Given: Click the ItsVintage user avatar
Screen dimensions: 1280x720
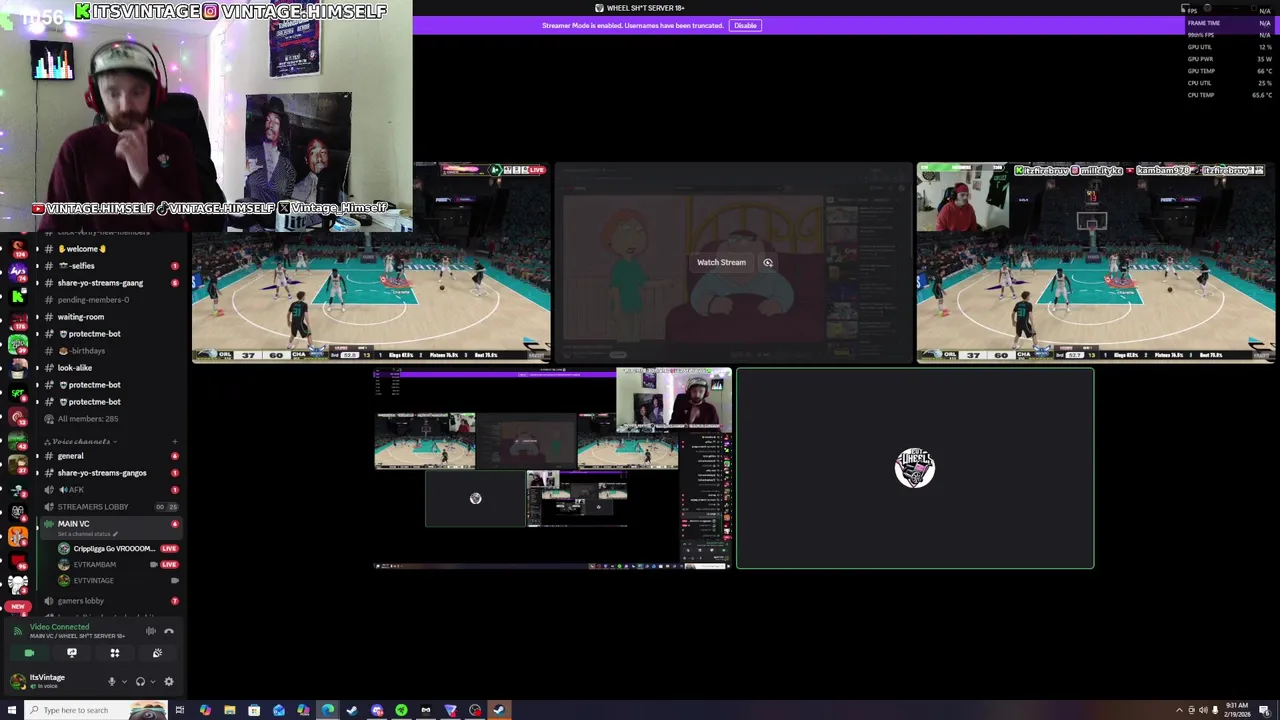Looking at the screenshot, I should coord(17,681).
